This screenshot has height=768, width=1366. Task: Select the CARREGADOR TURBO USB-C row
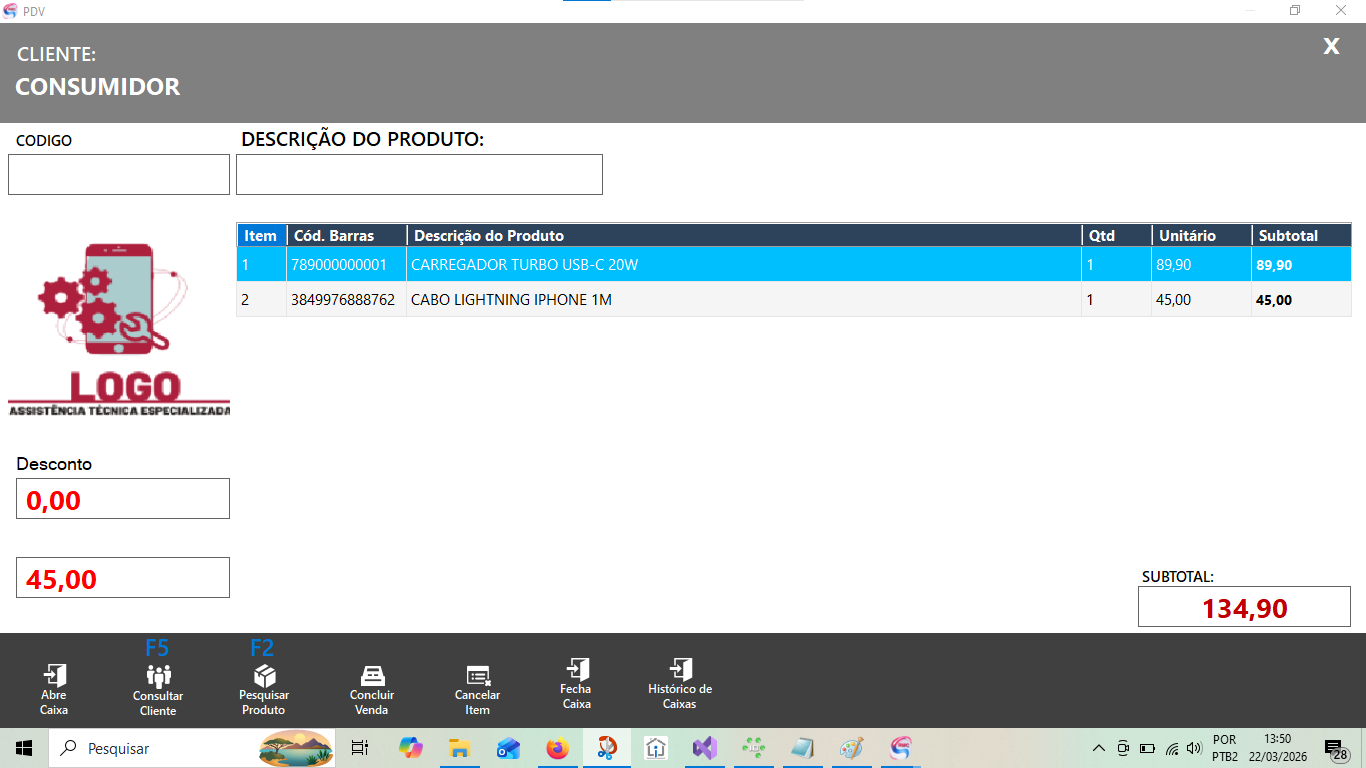[x=600, y=263]
